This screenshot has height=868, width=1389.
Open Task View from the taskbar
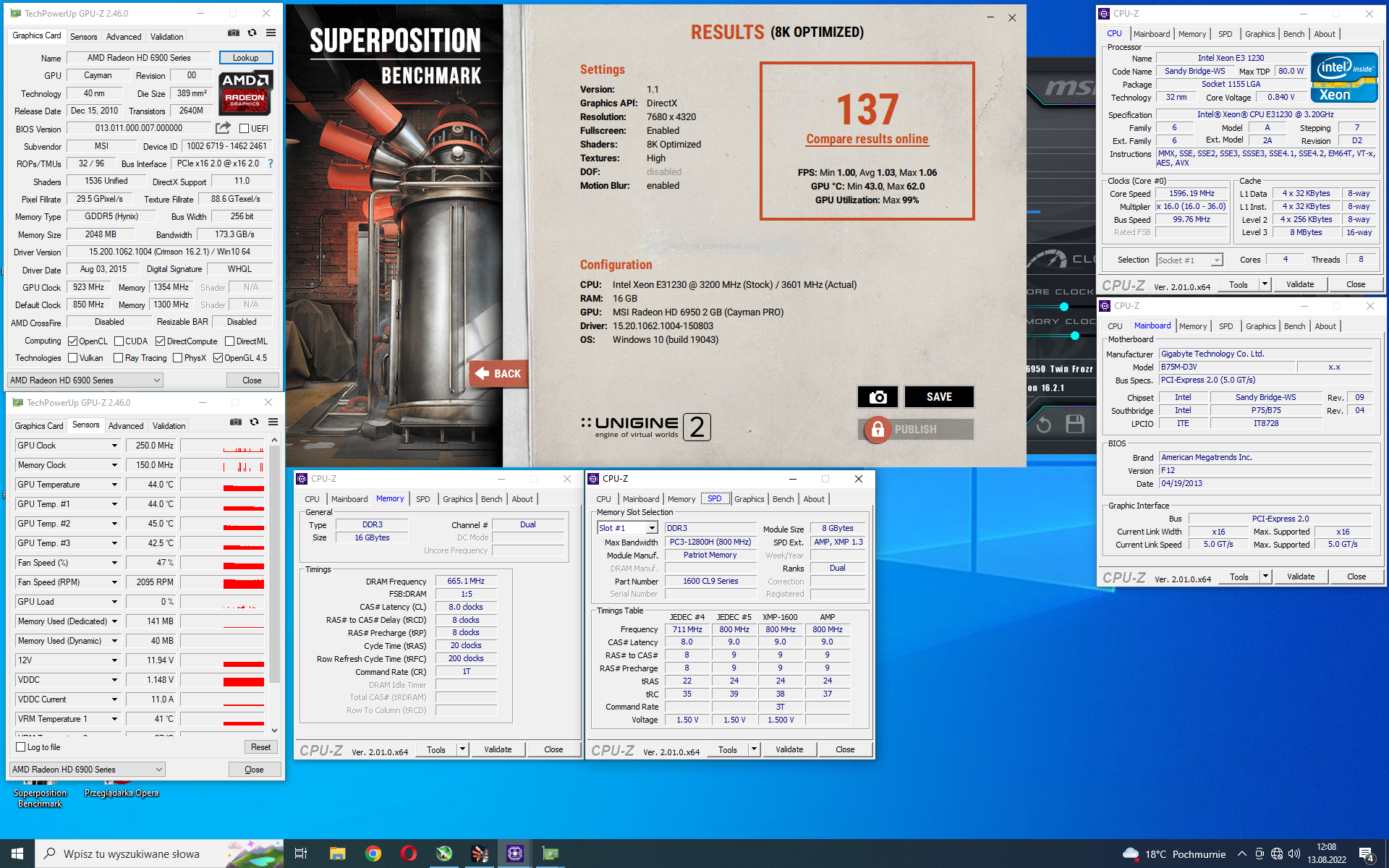(x=301, y=854)
